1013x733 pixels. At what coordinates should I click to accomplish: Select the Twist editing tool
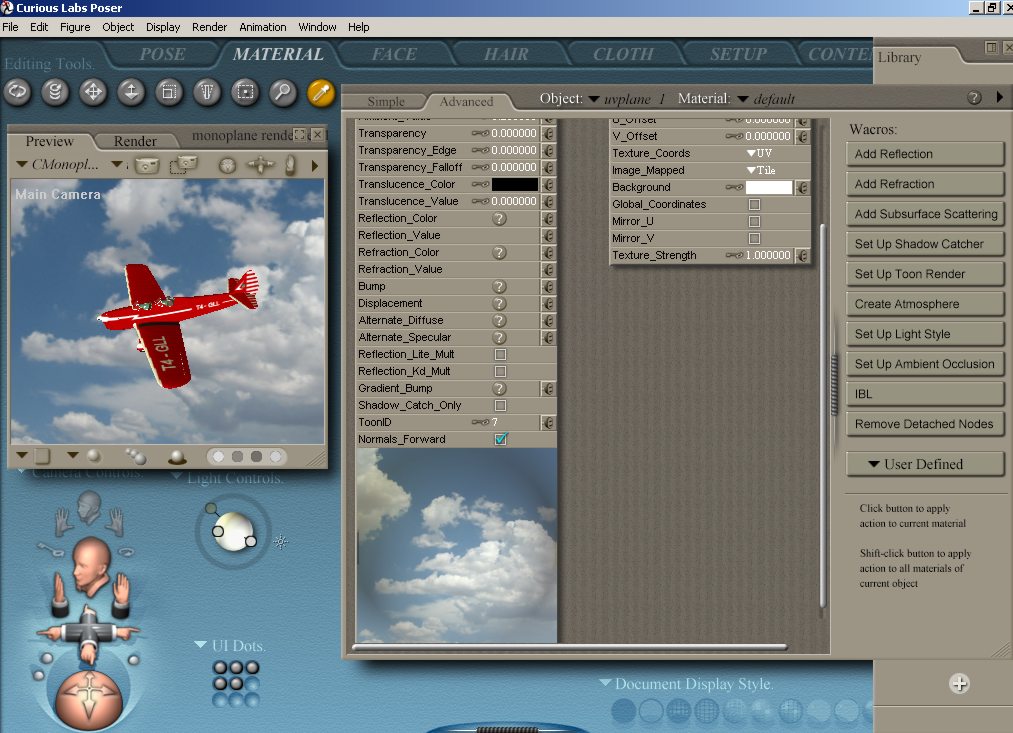55,92
